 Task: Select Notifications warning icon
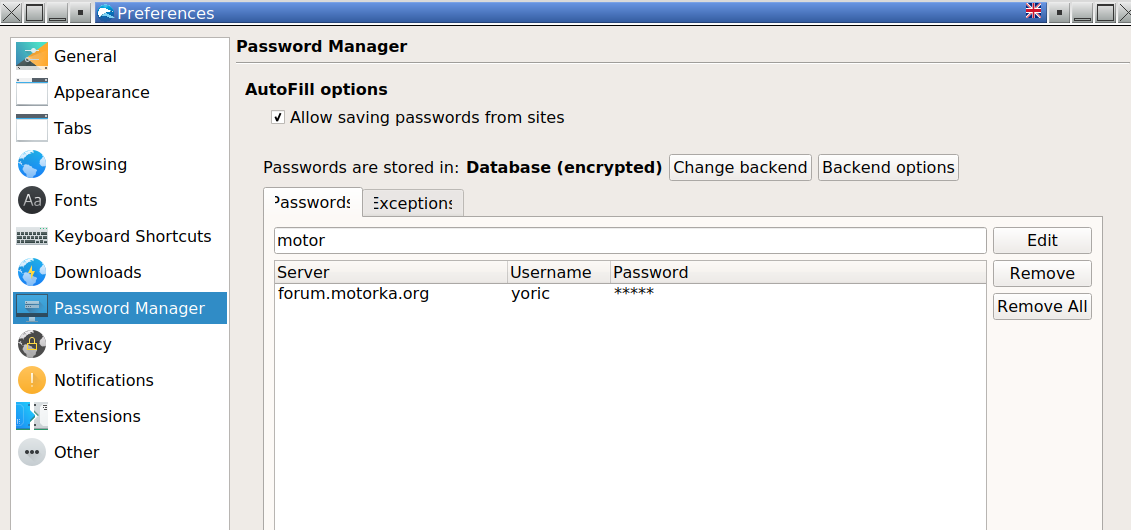[x=32, y=380]
